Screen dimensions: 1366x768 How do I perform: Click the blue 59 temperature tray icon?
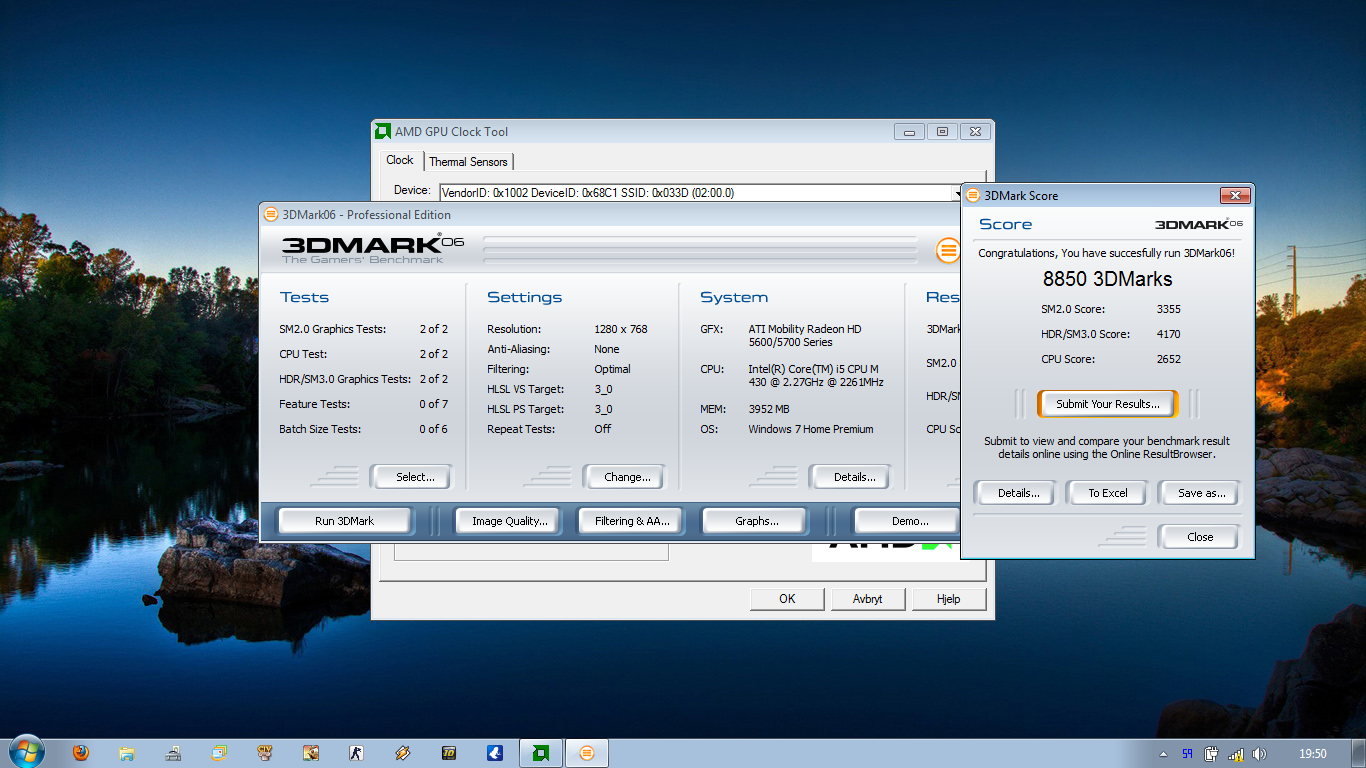pos(1187,754)
